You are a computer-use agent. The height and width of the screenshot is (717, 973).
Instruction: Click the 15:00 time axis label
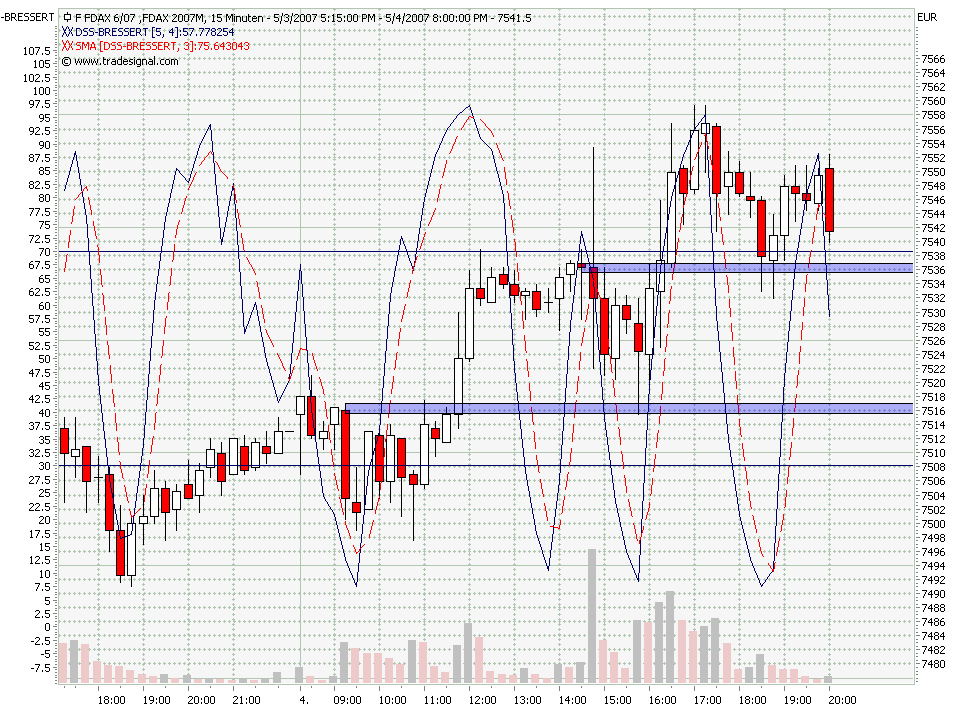click(617, 700)
